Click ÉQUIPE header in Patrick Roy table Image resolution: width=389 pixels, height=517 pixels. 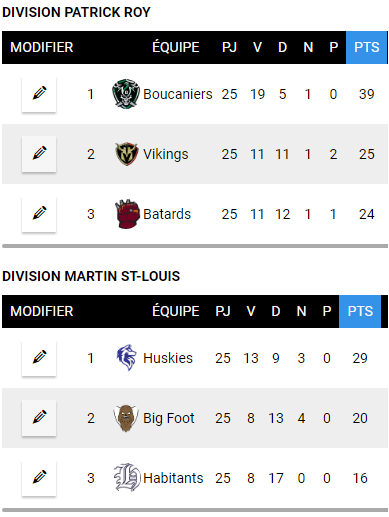coord(176,47)
